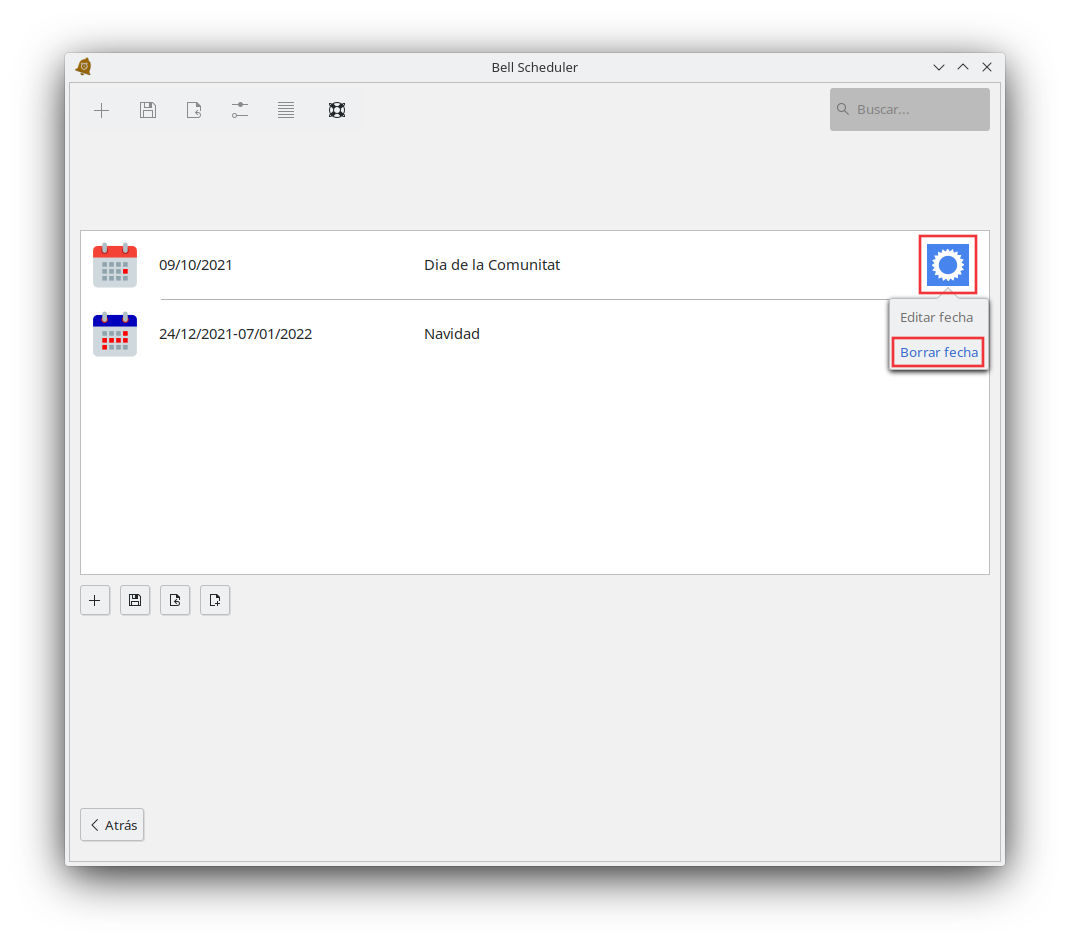The image size is (1070, 943).
Task: Click the Bell Scheduler bell icon in the title bar
Action: tap(84, 67)
